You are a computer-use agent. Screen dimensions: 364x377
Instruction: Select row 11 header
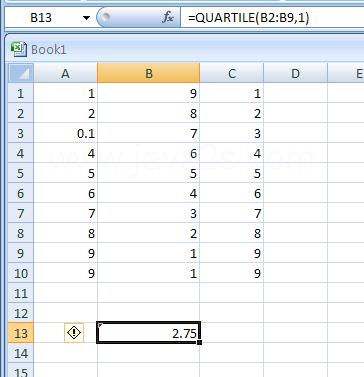[x=21, y=293]
